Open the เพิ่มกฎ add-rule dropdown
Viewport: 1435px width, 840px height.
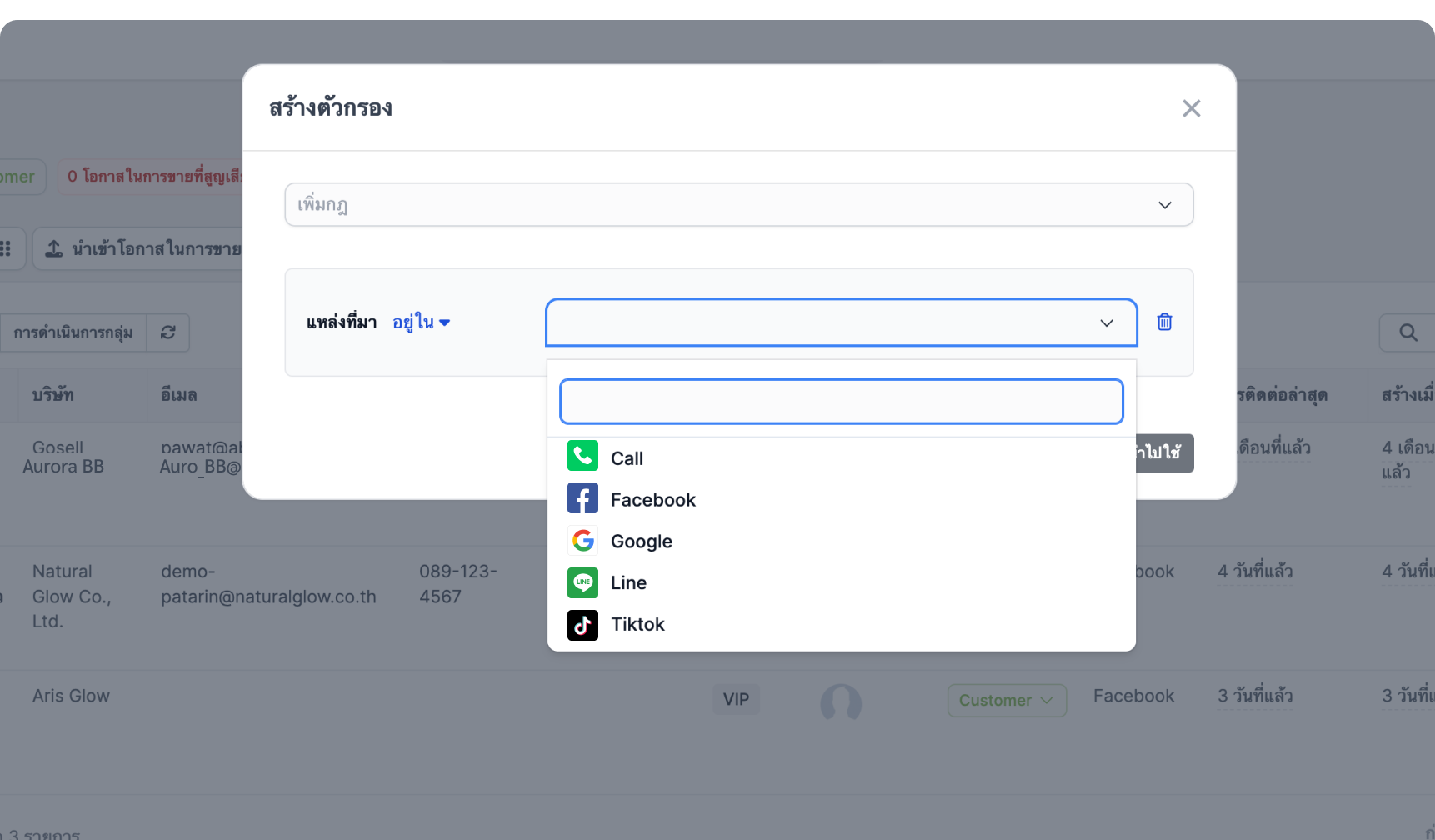(739, 205)
